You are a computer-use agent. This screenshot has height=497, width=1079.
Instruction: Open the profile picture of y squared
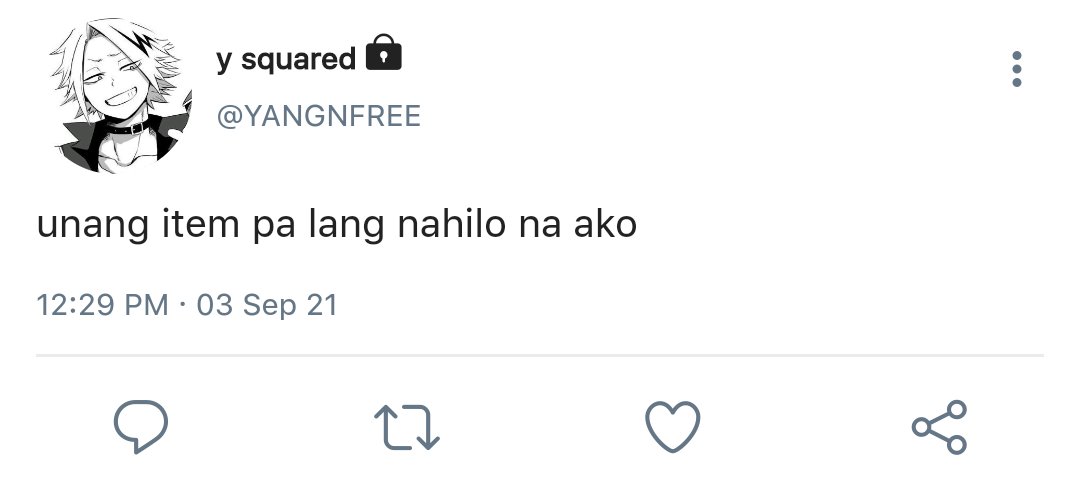[x=121, y=94]
